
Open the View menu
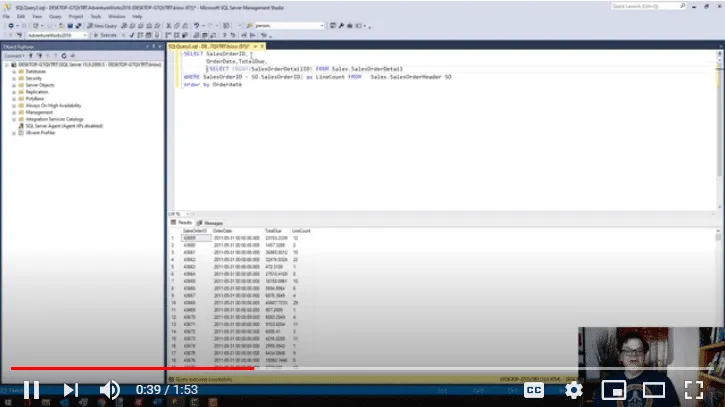click(x=37, y=16)
